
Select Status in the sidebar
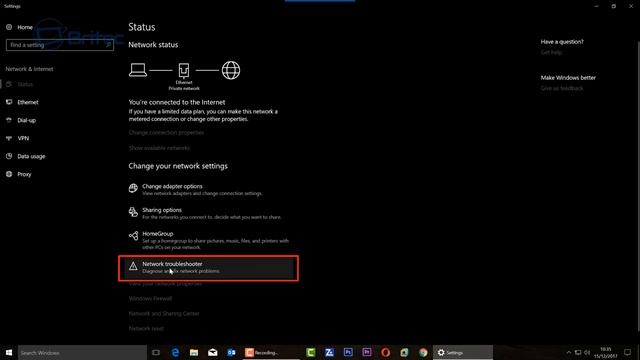click(24, 84)
